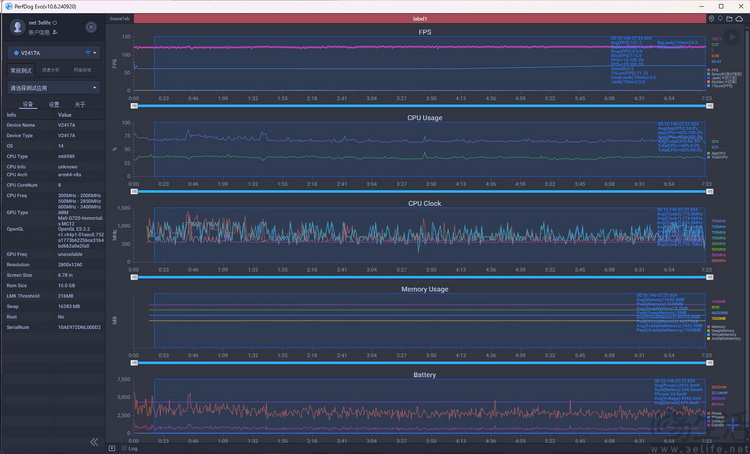Toggle the Log checkbox
The height and width of the screenshot is (454, 750).
124,448
